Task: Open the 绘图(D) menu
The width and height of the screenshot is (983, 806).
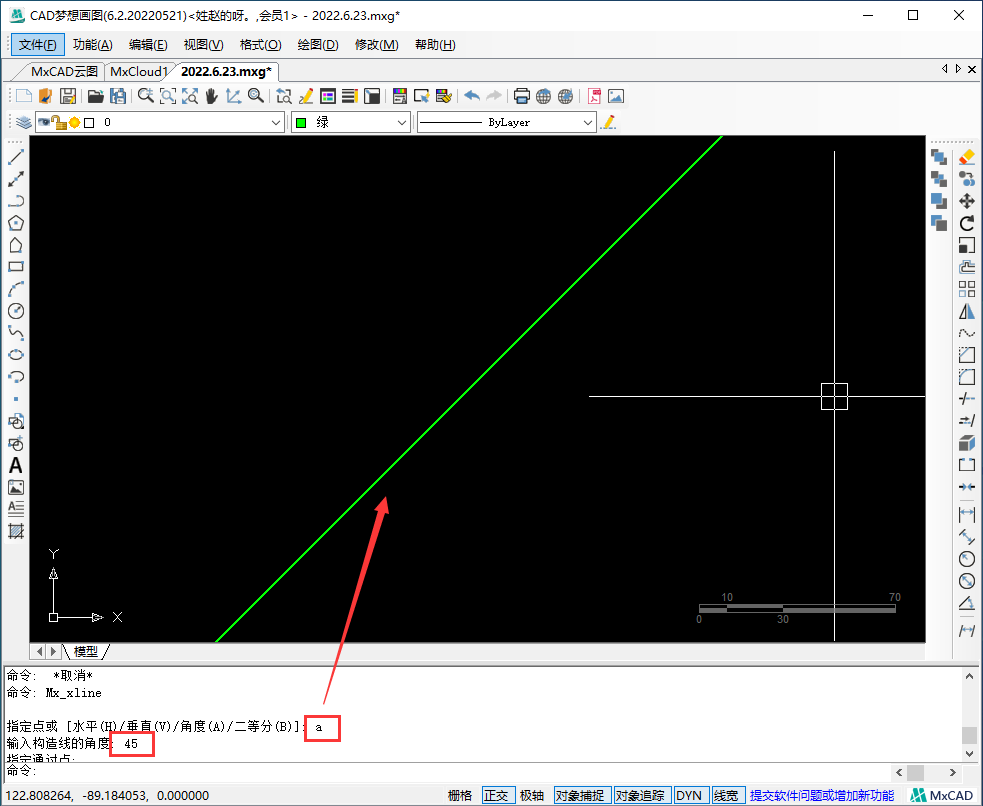Action: pyautogui.click(x=318, y=44)
